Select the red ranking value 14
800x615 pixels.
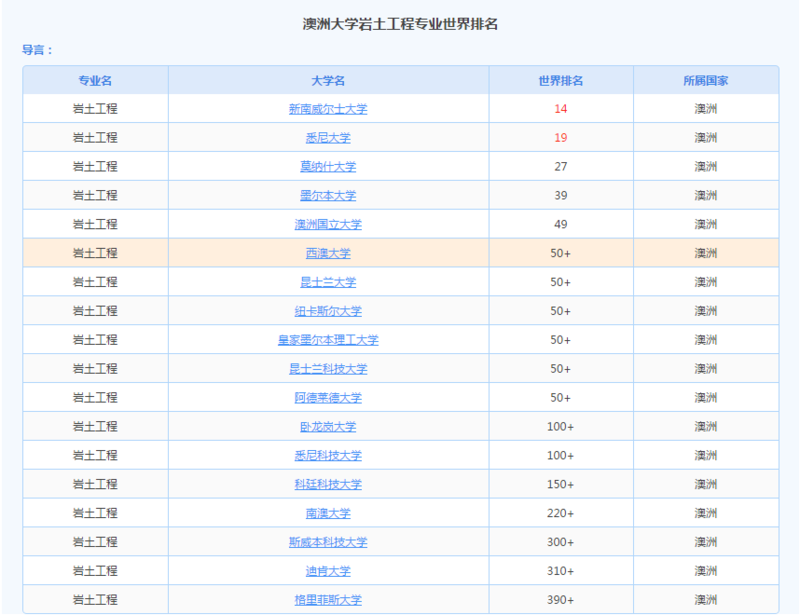click(x=561, y=109)
